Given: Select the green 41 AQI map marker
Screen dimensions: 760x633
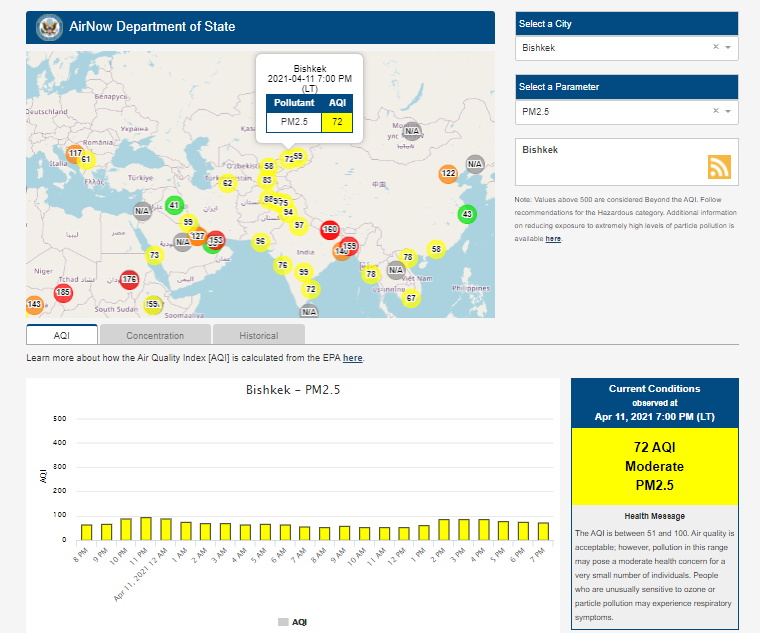Looking at the screenshot, I should [174, 206].
